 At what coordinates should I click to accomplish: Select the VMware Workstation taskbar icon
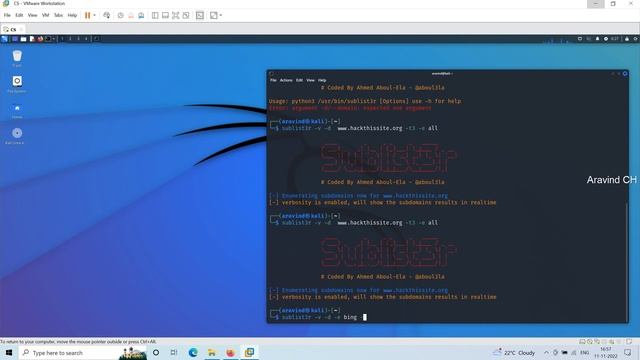pyautogui.click(x=249, y=353)
